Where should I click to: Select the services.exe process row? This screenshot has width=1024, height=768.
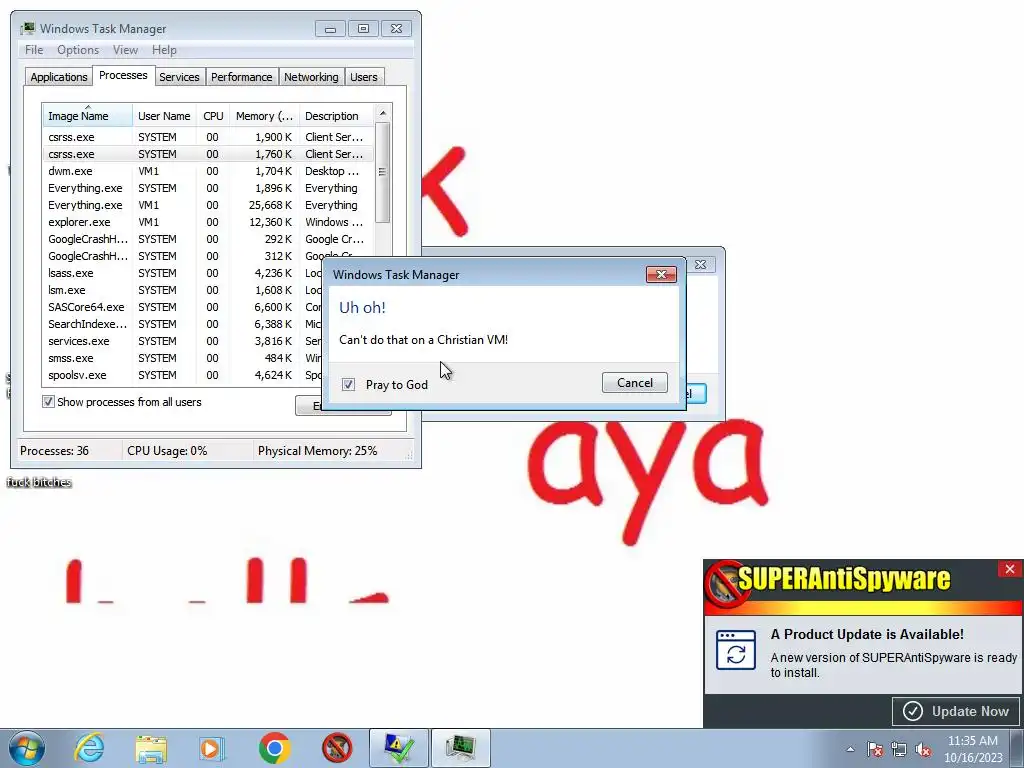pos(183,341)
